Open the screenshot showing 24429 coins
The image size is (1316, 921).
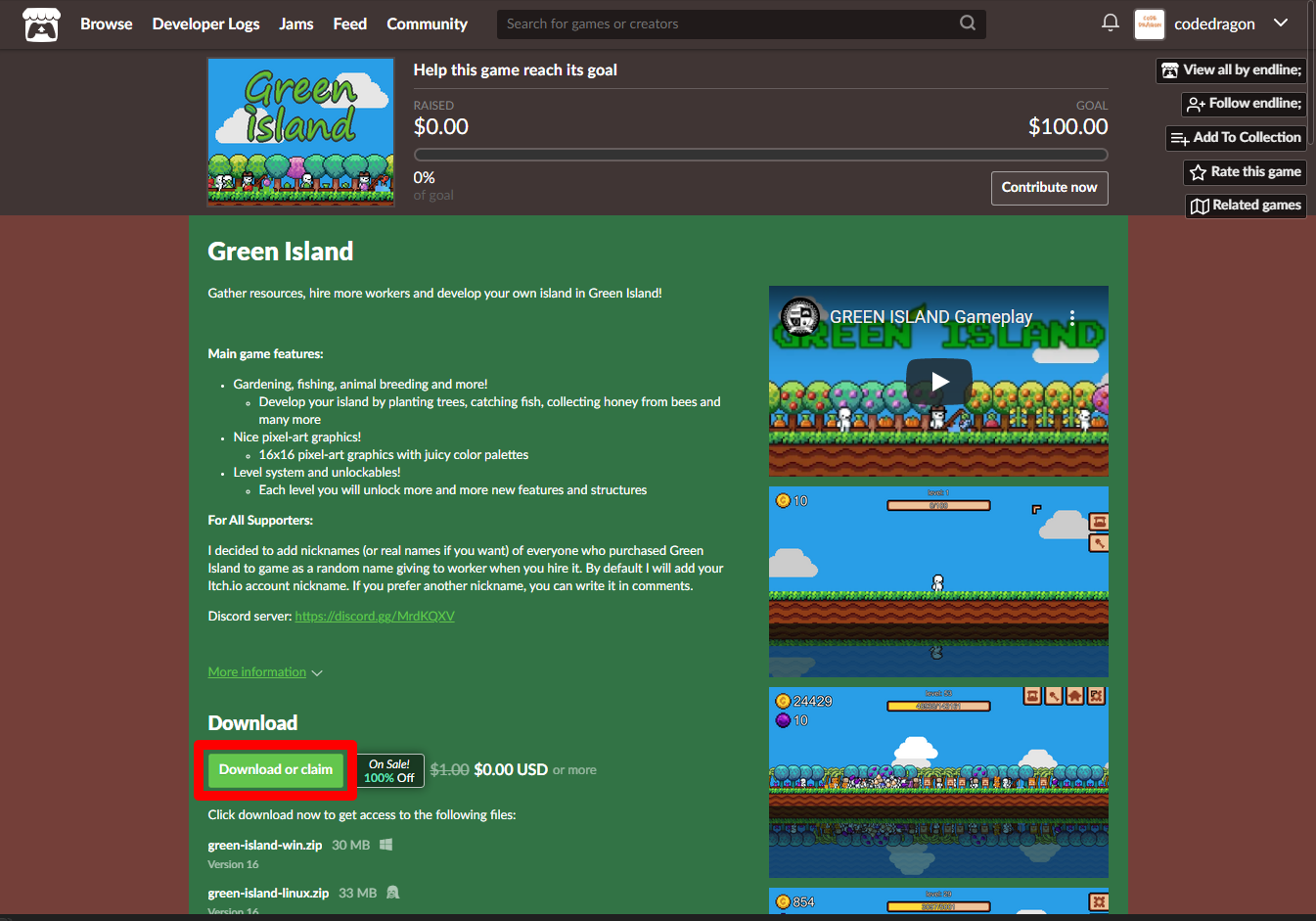938,782
